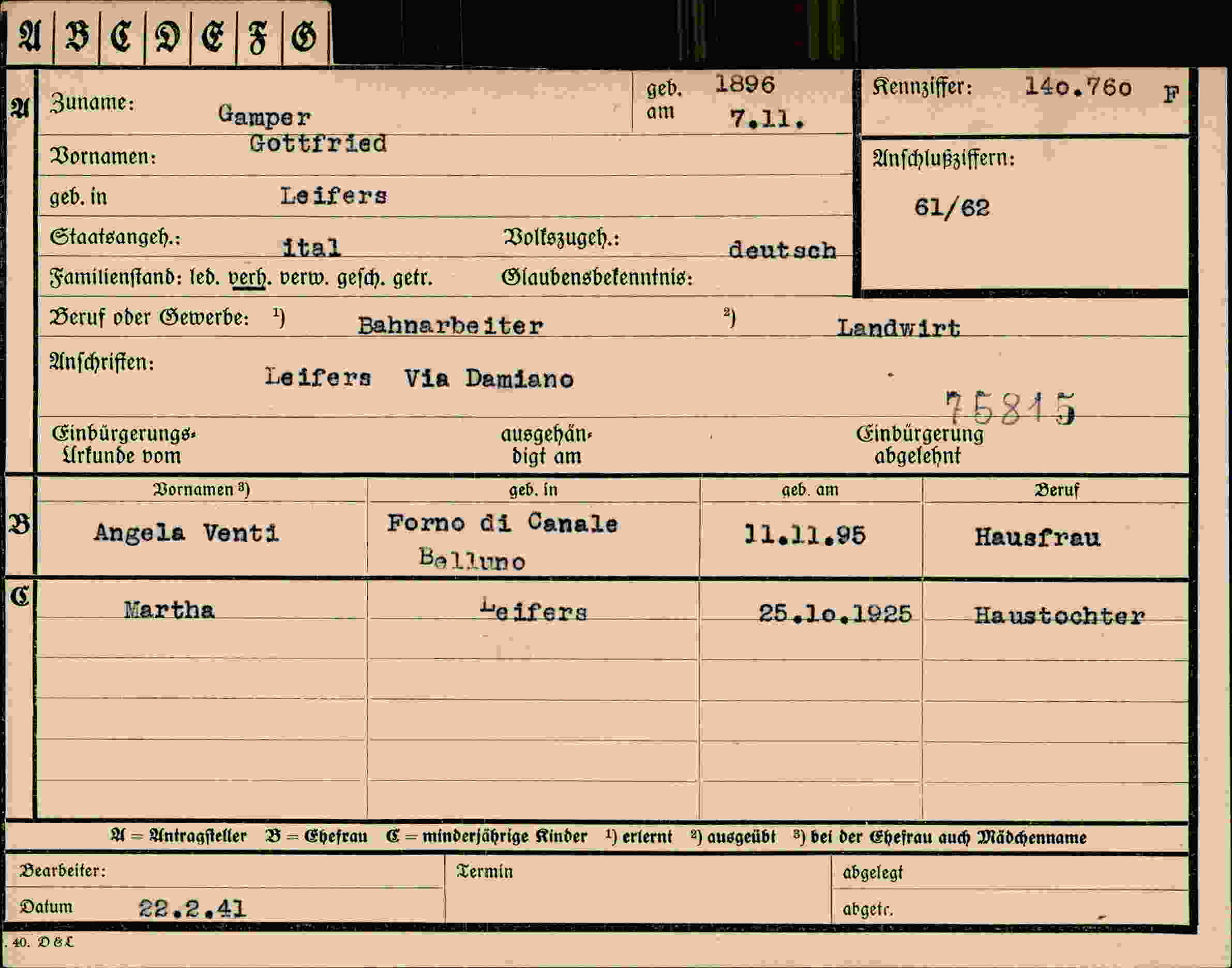1232x968 pixels.
Task: Click the 'Volkszugeh.:' label
Action: (562, 238)
